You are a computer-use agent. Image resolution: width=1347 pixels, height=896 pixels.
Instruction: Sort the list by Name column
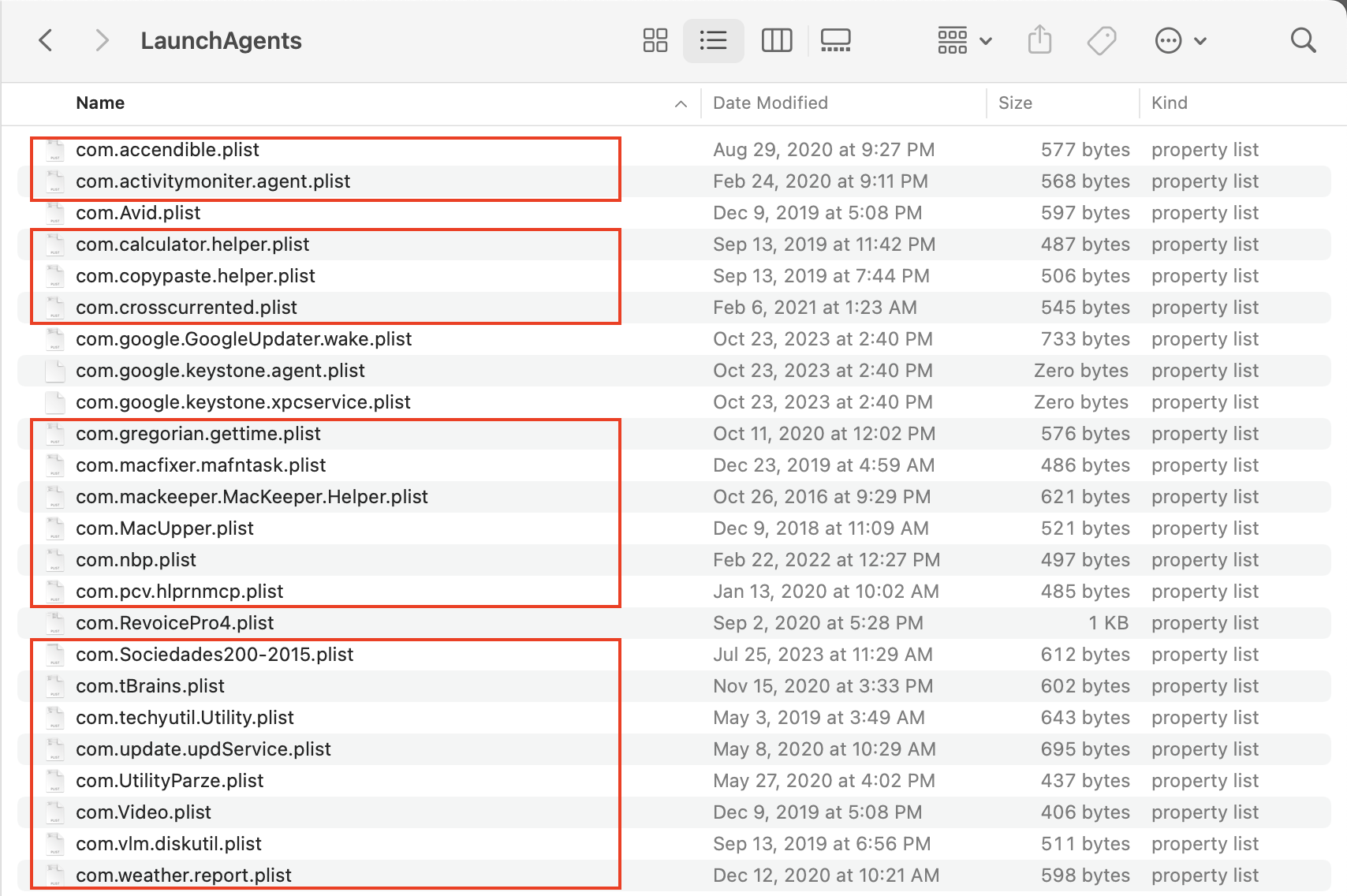point(100,103)
